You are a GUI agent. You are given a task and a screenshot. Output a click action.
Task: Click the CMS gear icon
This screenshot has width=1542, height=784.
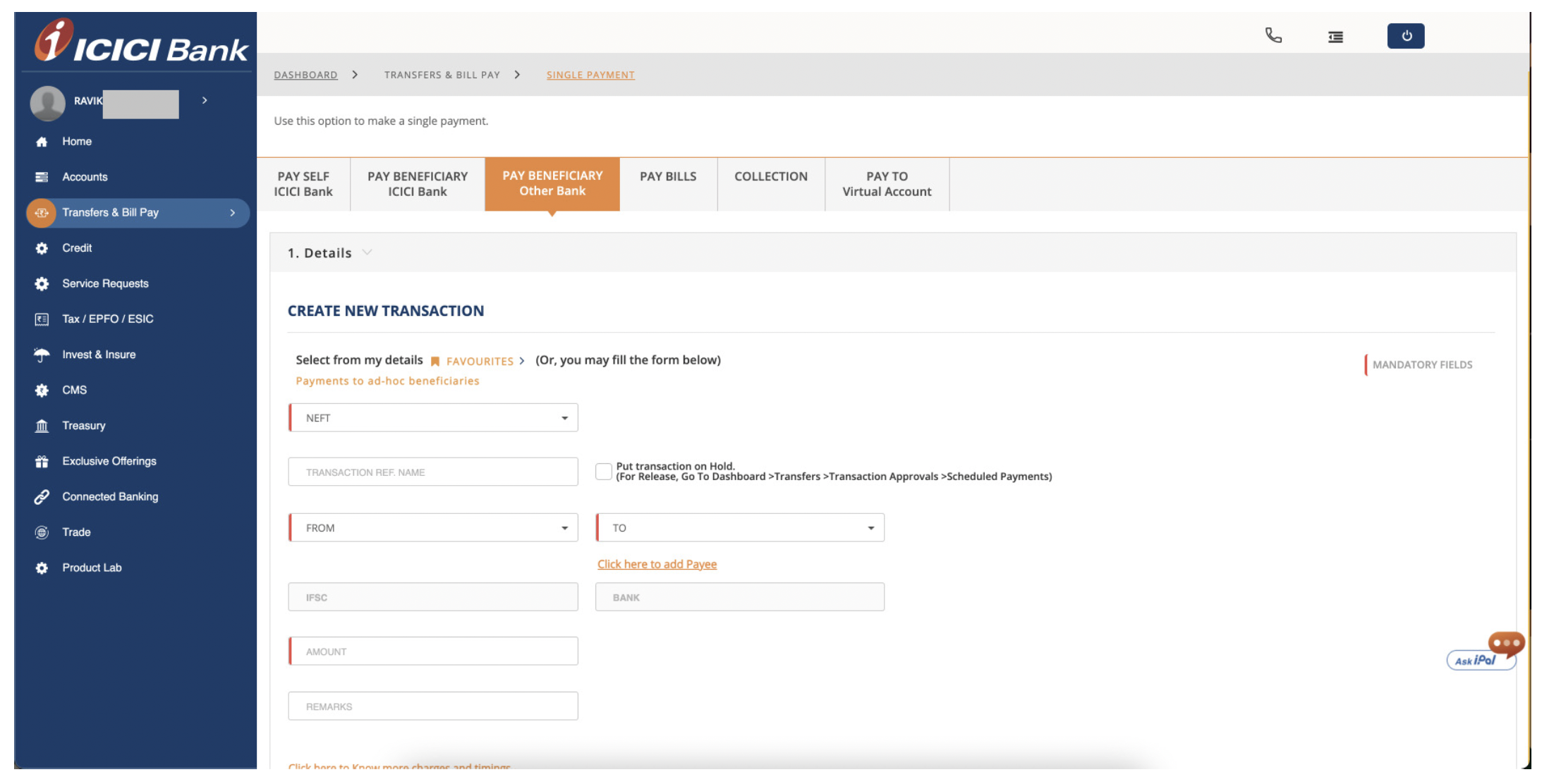pos(42,390)
